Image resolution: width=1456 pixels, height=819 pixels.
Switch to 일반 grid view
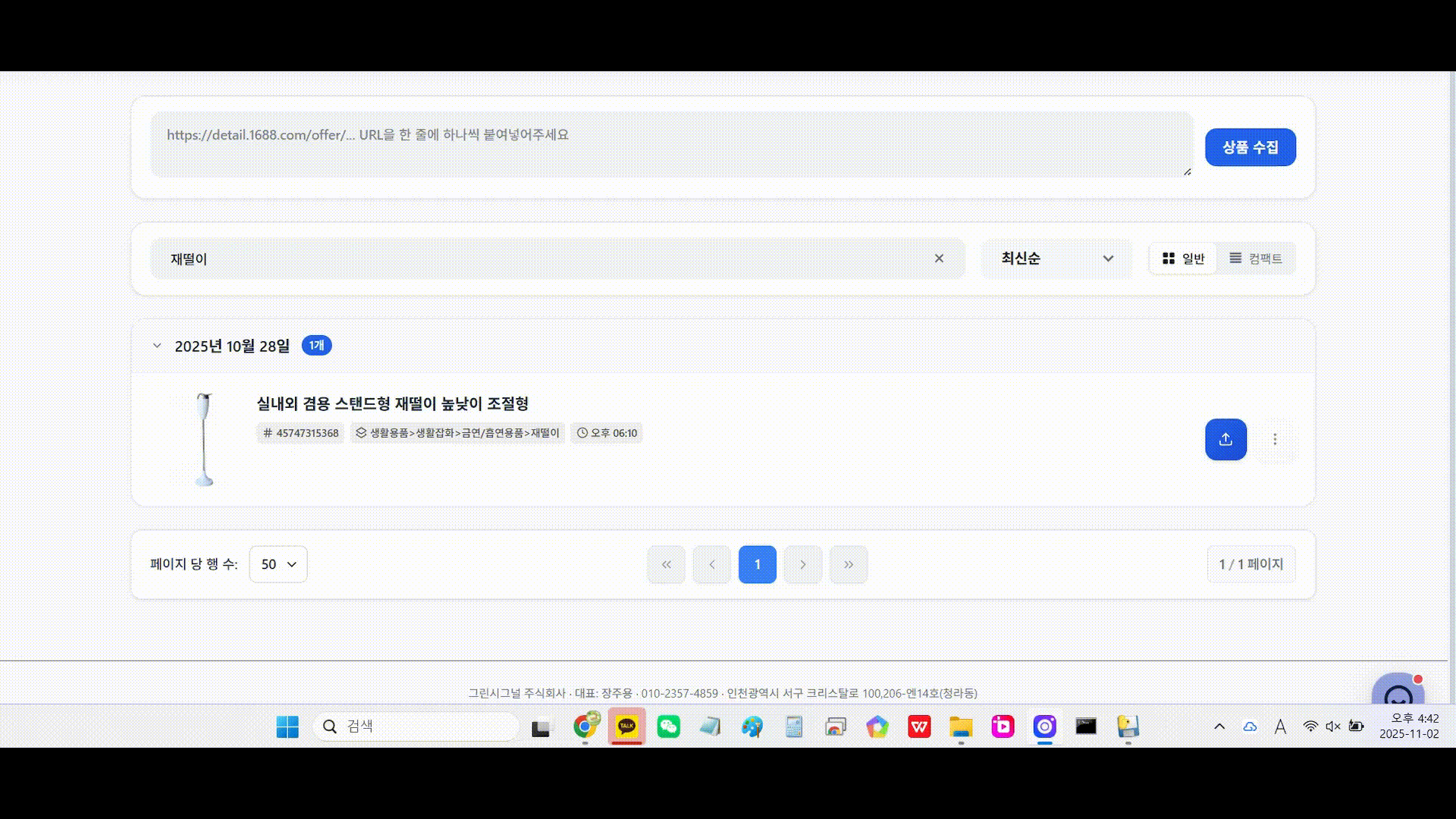(x=1183, y=259)
